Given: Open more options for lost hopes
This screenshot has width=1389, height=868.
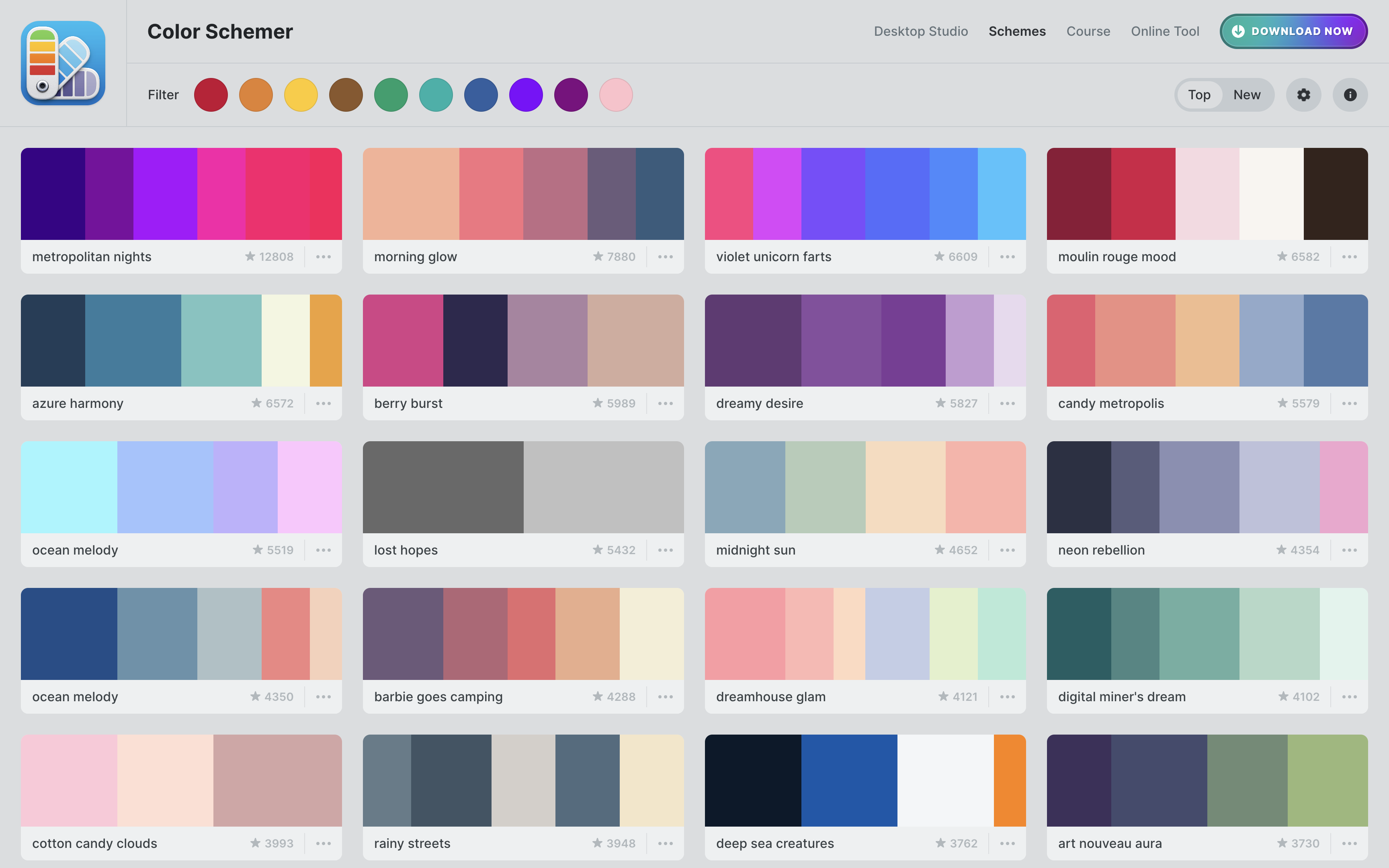Looking at the screenshot, I should tap(665, 550).
